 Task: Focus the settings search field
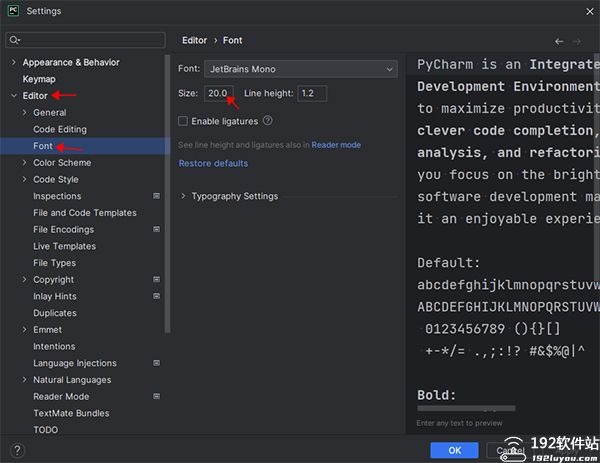85,40
